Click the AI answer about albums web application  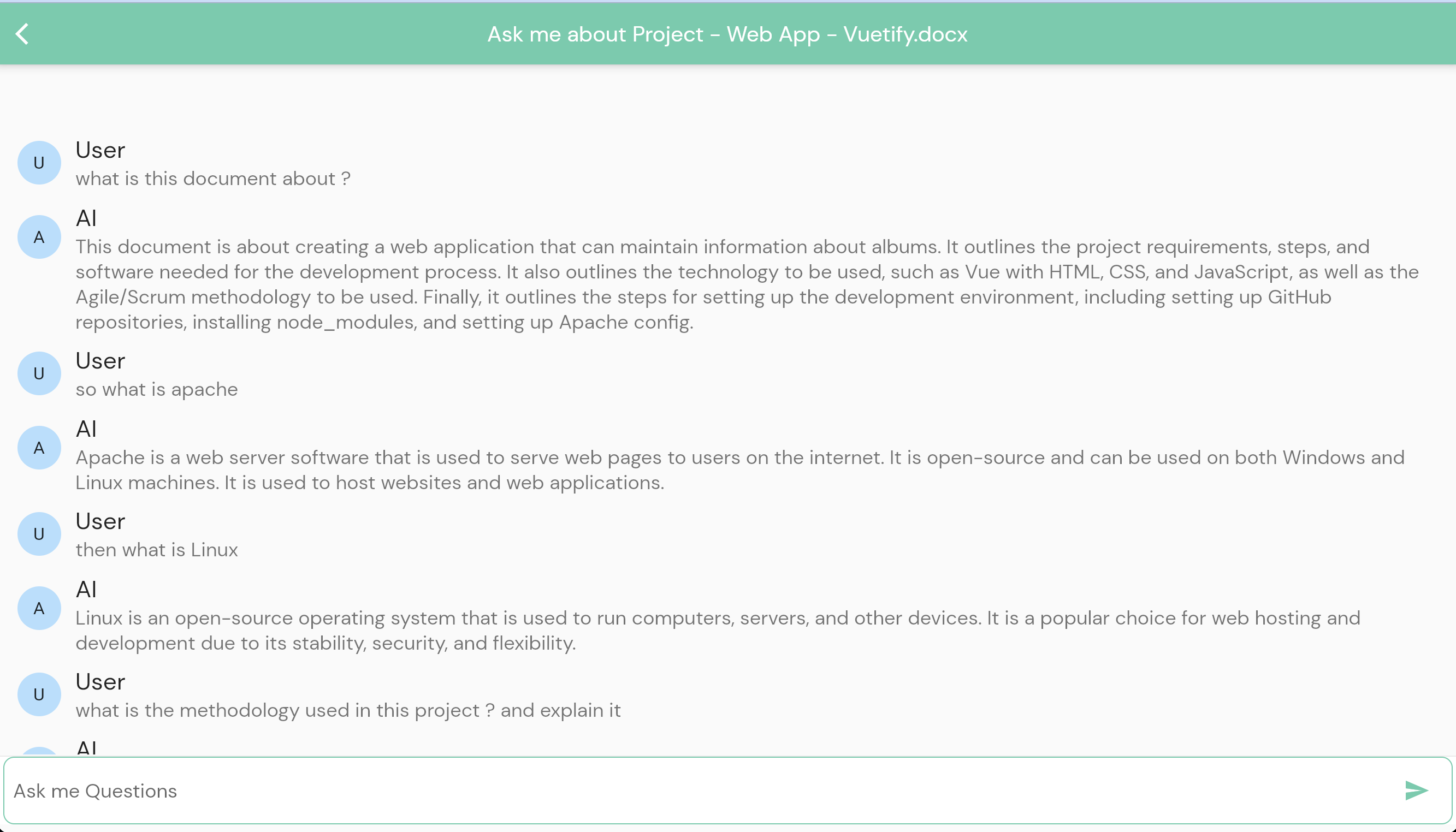coord(747,284)
